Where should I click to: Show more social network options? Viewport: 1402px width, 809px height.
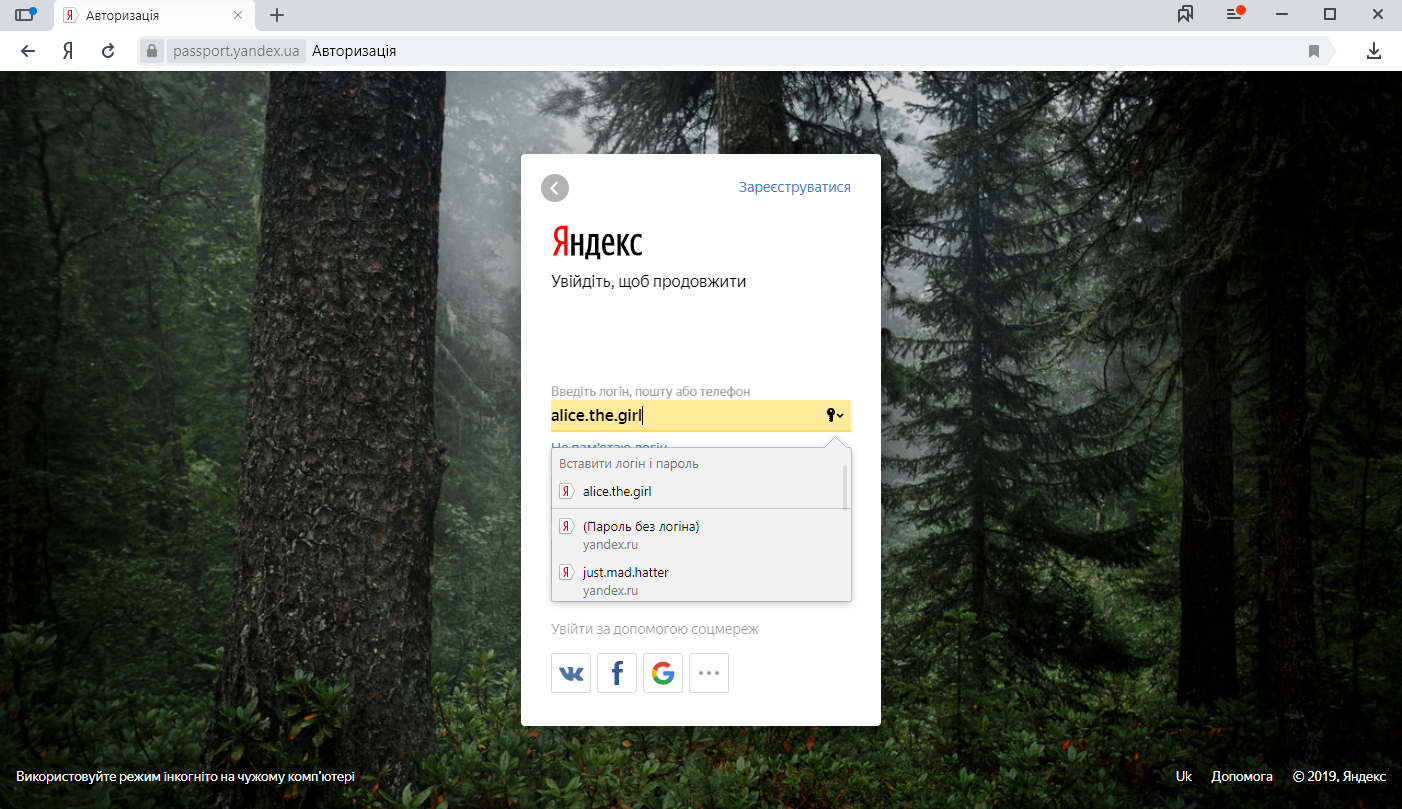pyautogui.click(x=709, y=673)
